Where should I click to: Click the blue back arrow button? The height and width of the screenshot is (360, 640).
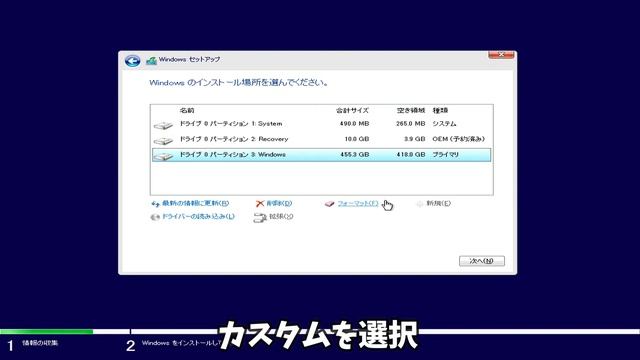coord(132,61)
